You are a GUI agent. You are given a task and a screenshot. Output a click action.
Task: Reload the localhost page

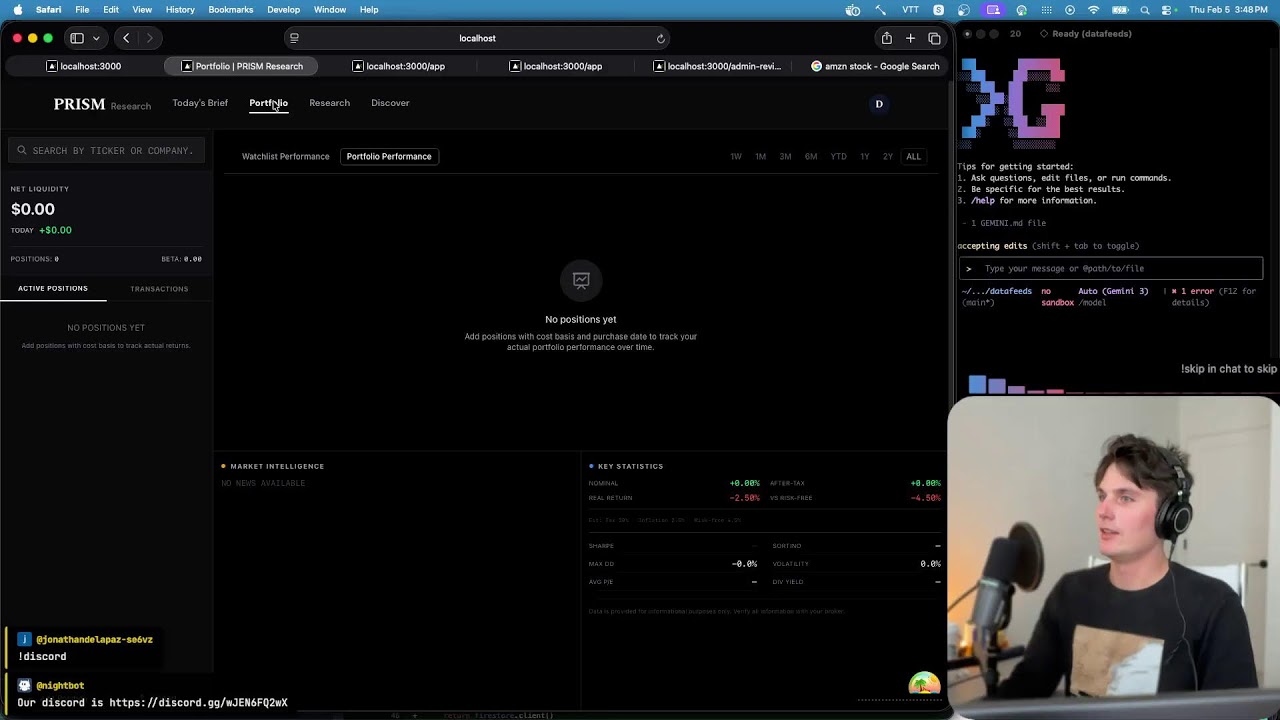click(660, 38)
